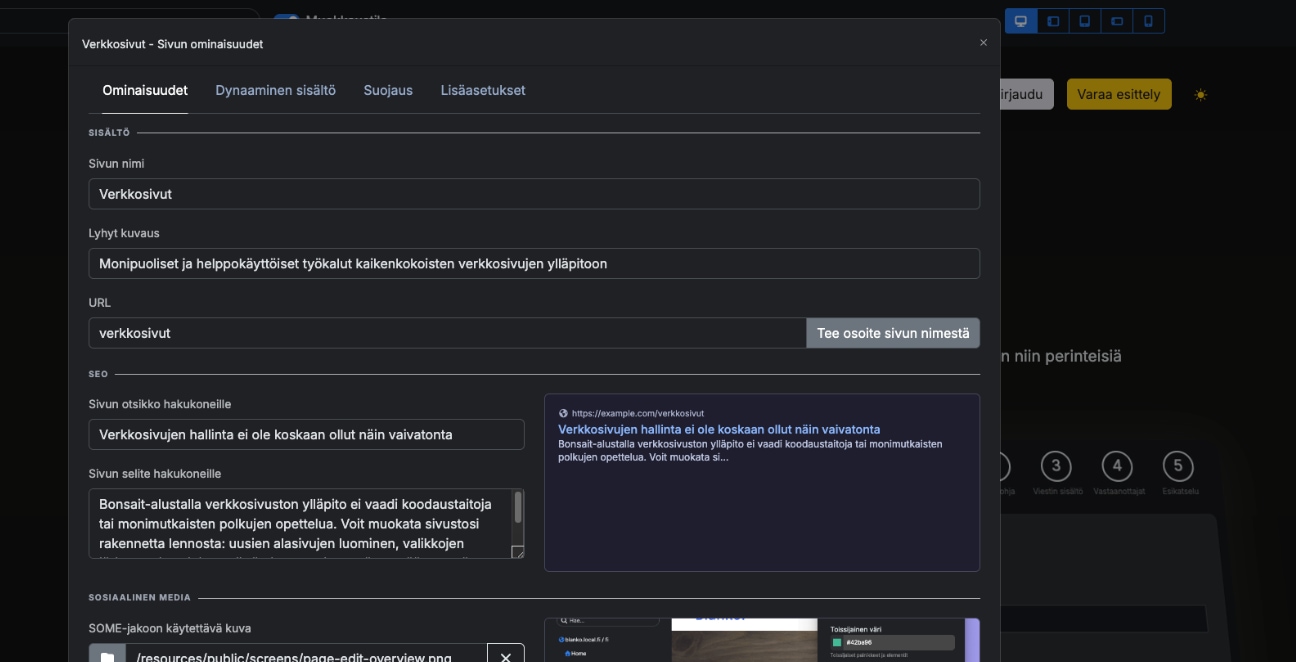Image resolution: width=1296 pixels, height=662 pixels.
Task: Select the desktop preview icon
Action: click(x=1021, y=21)
